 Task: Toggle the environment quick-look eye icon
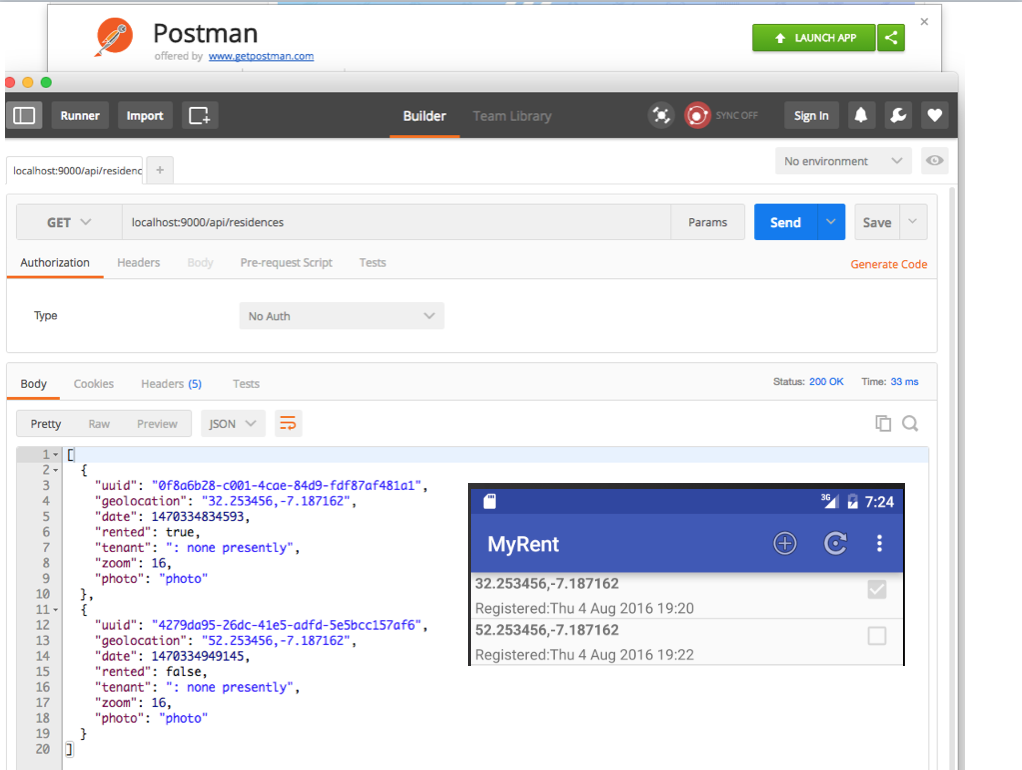934,160
